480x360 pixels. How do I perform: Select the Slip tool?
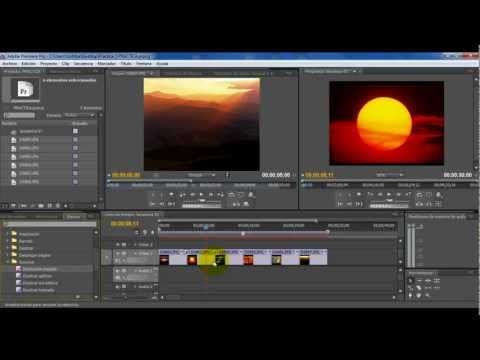pyautogui.click(x=428, y=288)
